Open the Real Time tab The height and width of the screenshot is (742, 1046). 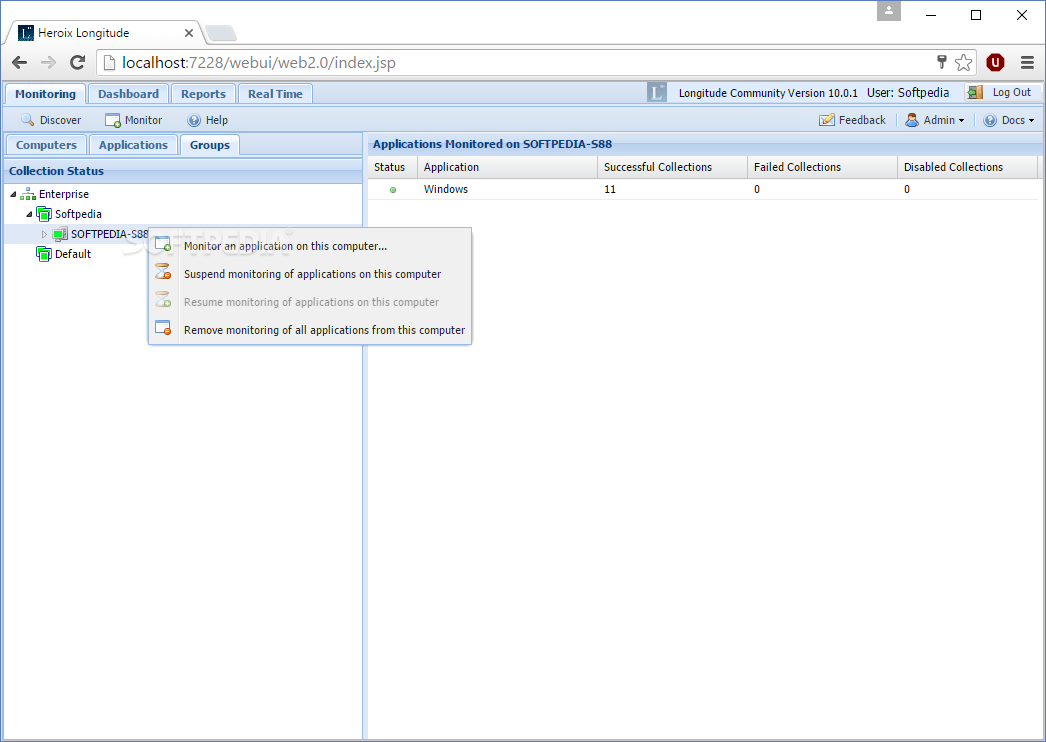pyautogui.click(x=276, y=94)
